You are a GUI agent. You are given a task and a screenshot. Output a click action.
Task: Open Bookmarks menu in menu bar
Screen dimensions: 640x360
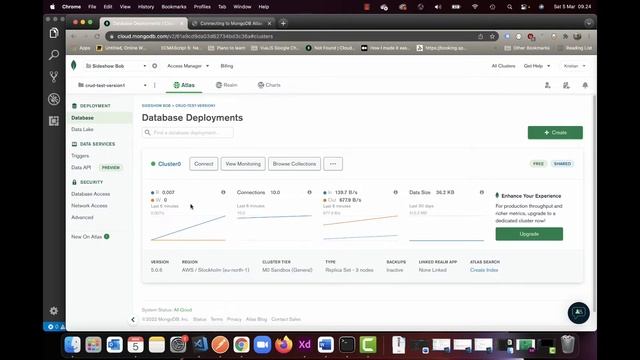174,7
